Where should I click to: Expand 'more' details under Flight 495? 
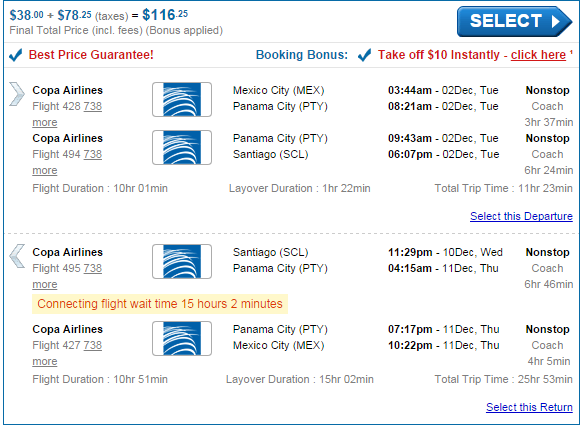(x=45, y=285)
